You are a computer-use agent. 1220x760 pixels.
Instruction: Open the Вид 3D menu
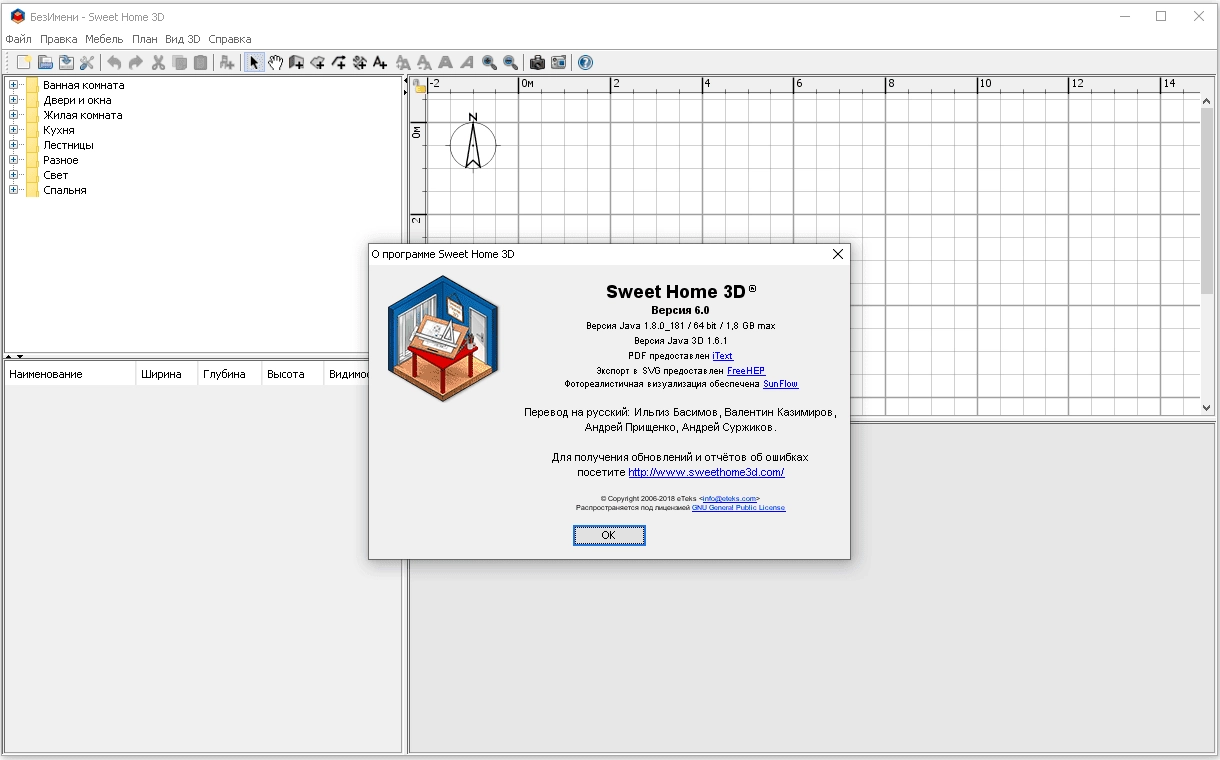pyautogui.click(x=183, y=39)
